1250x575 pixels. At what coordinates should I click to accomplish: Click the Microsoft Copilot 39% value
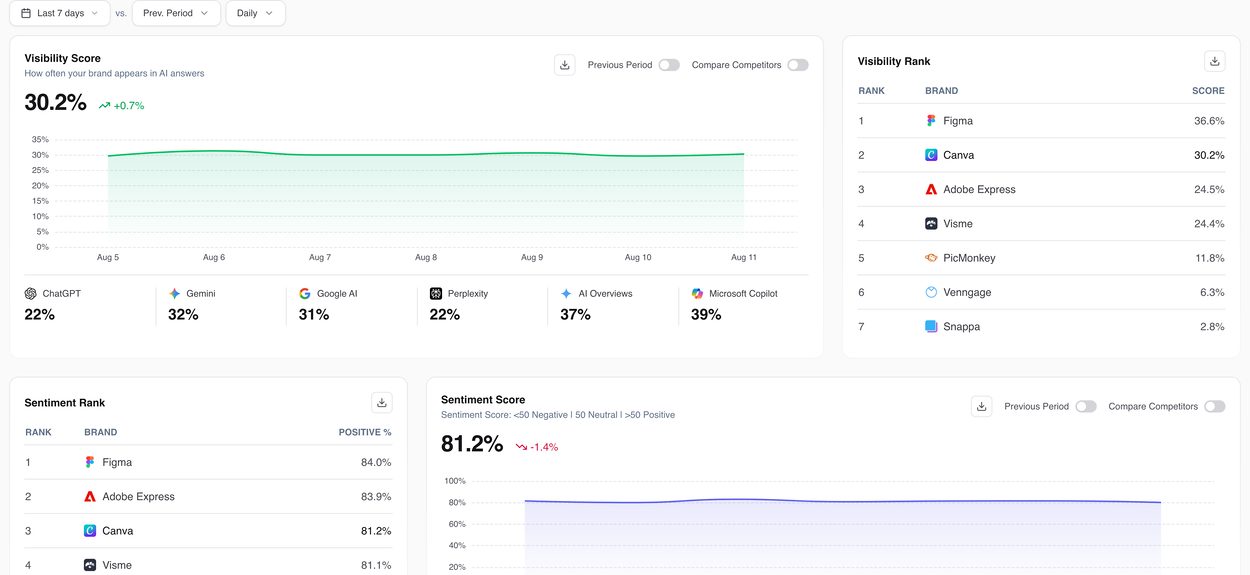coord(706,315)
